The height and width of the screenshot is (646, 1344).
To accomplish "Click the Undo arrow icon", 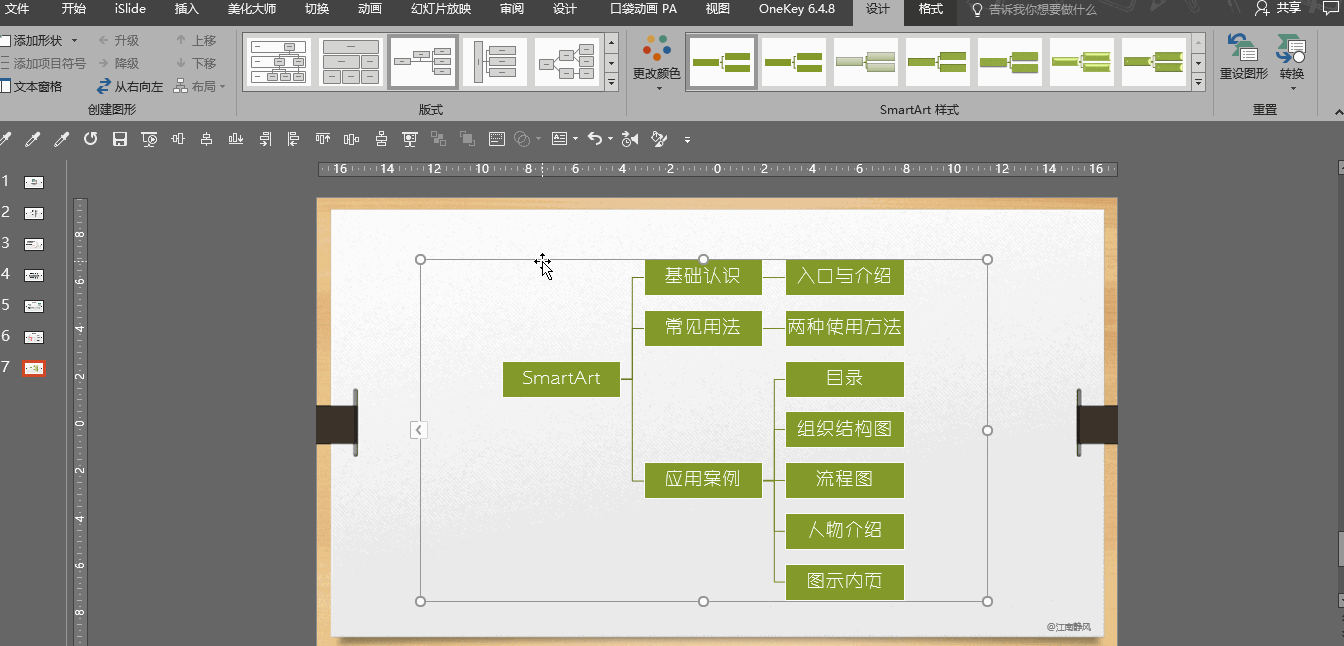I will click(594, 139).
